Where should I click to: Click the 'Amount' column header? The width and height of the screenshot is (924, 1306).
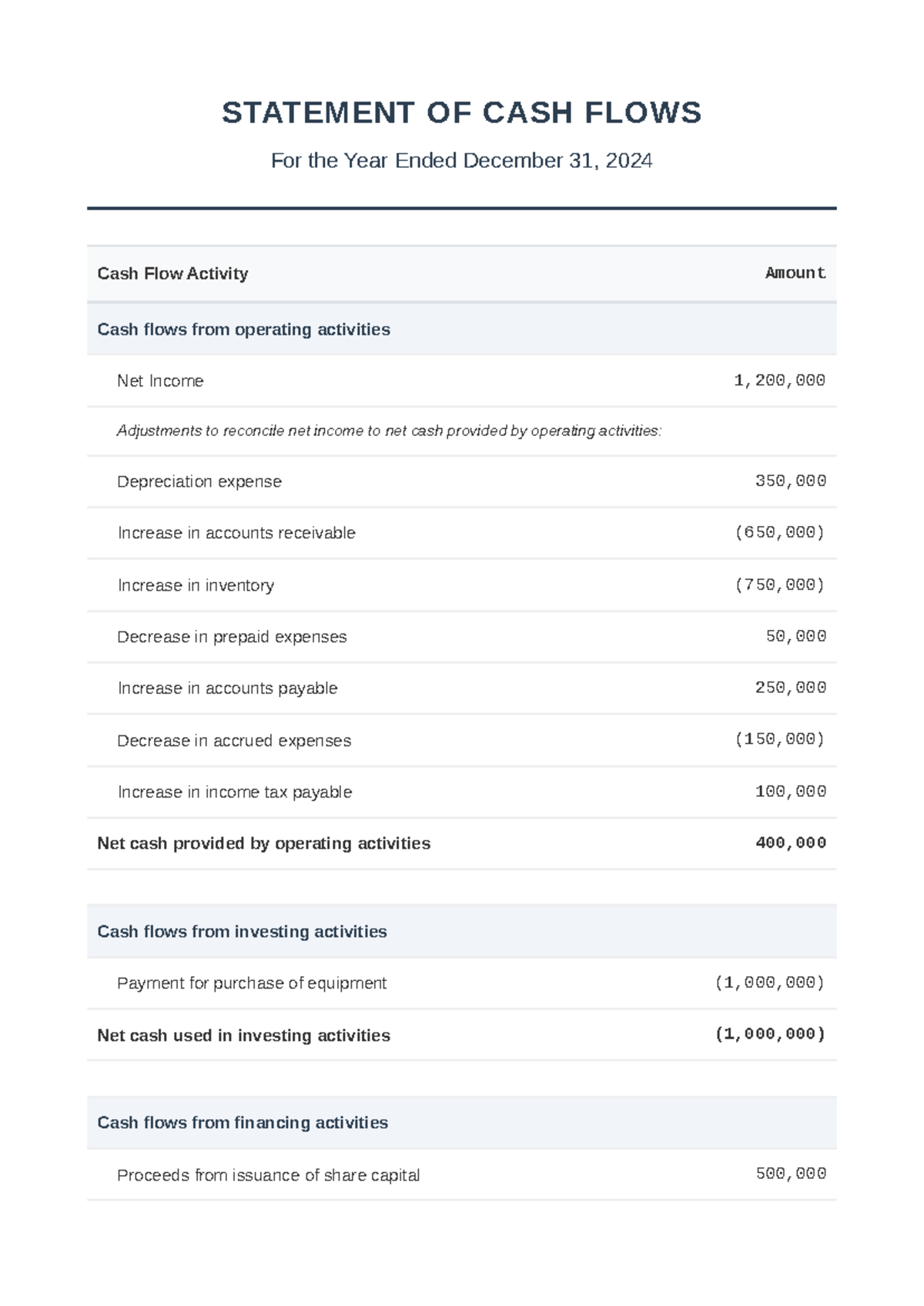[795, 273]
